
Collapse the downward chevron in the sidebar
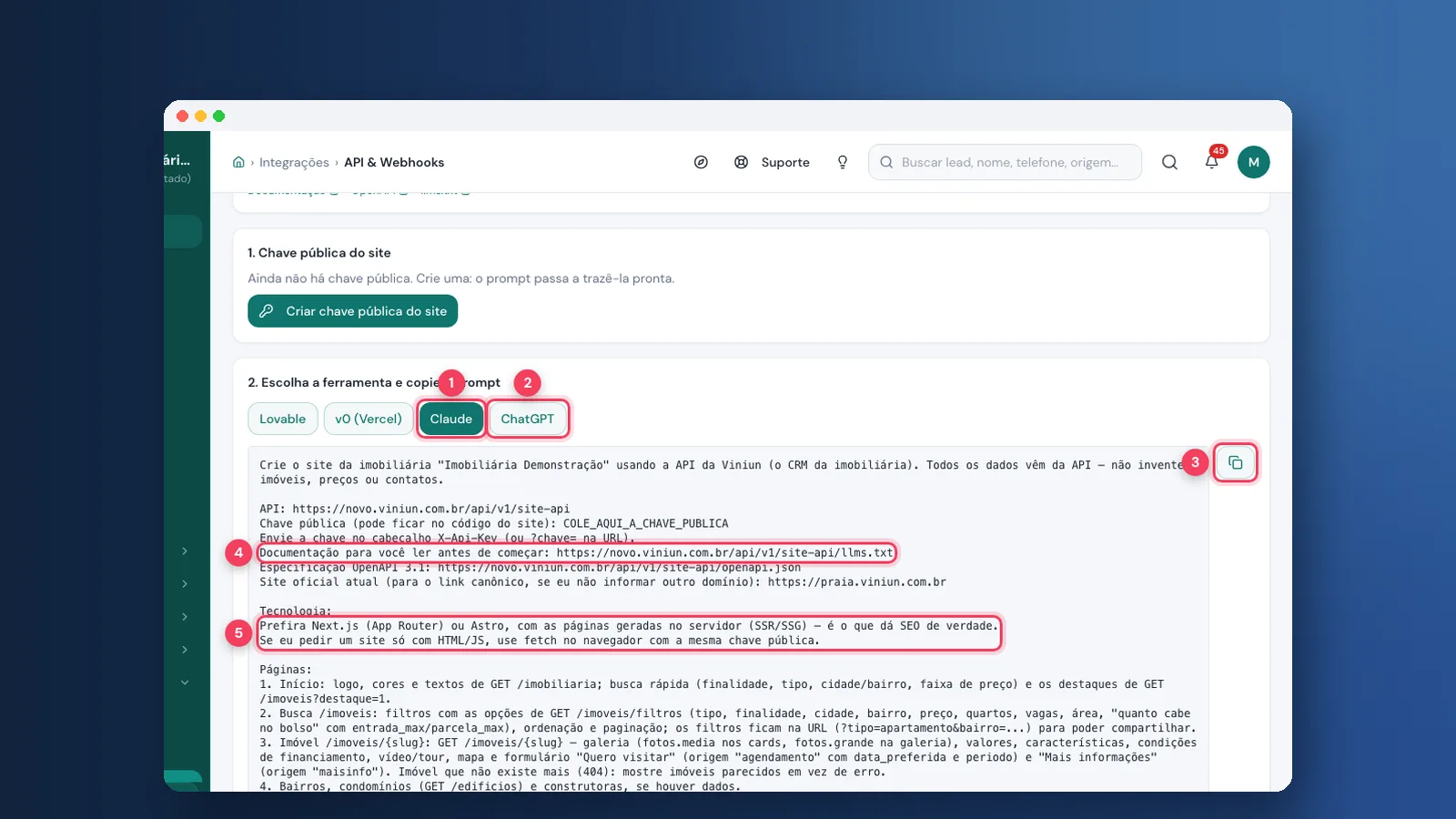tap(185, 682)
